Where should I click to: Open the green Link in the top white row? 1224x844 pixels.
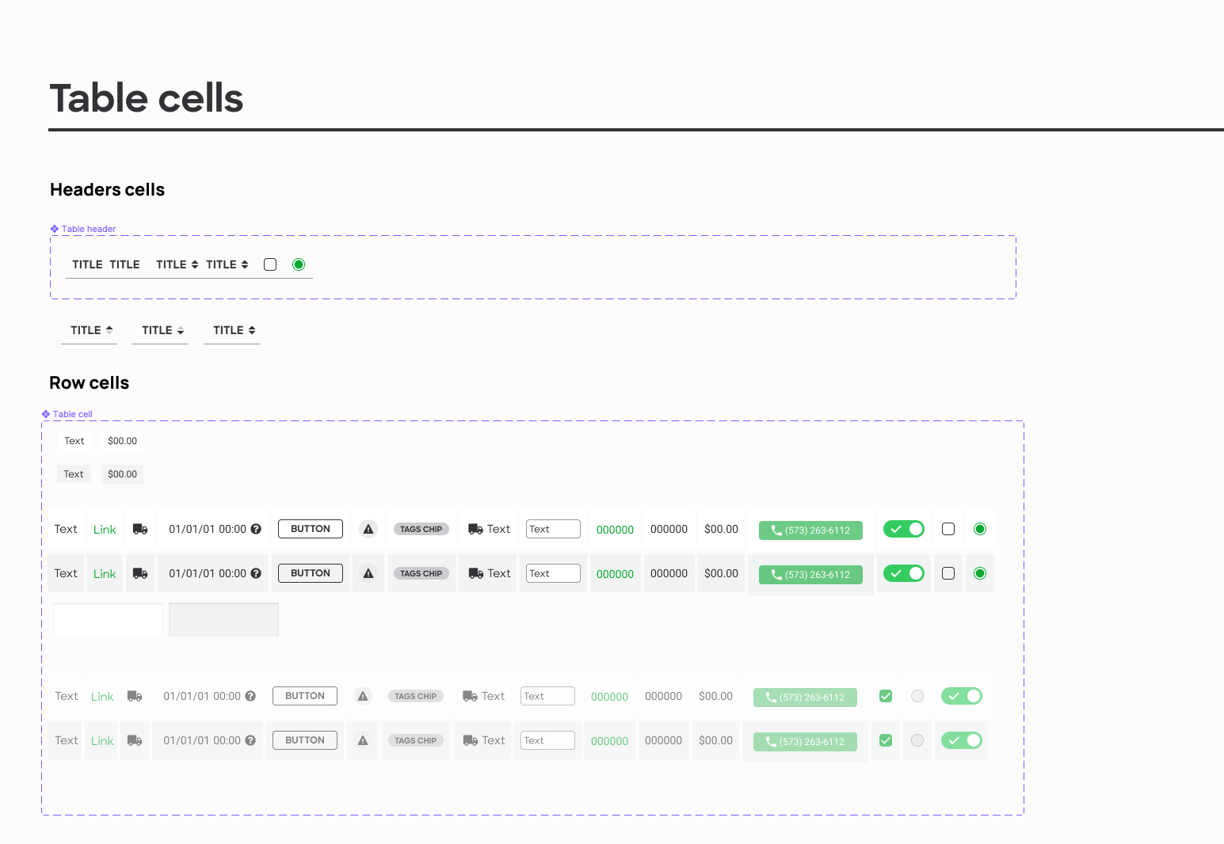104,530
